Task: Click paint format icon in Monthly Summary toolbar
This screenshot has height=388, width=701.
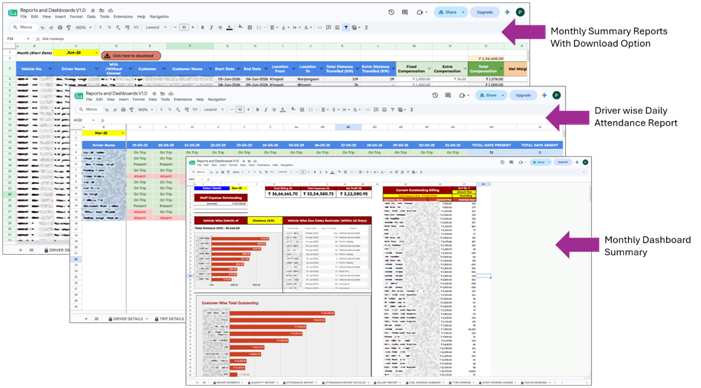Action: click(69, 27)
